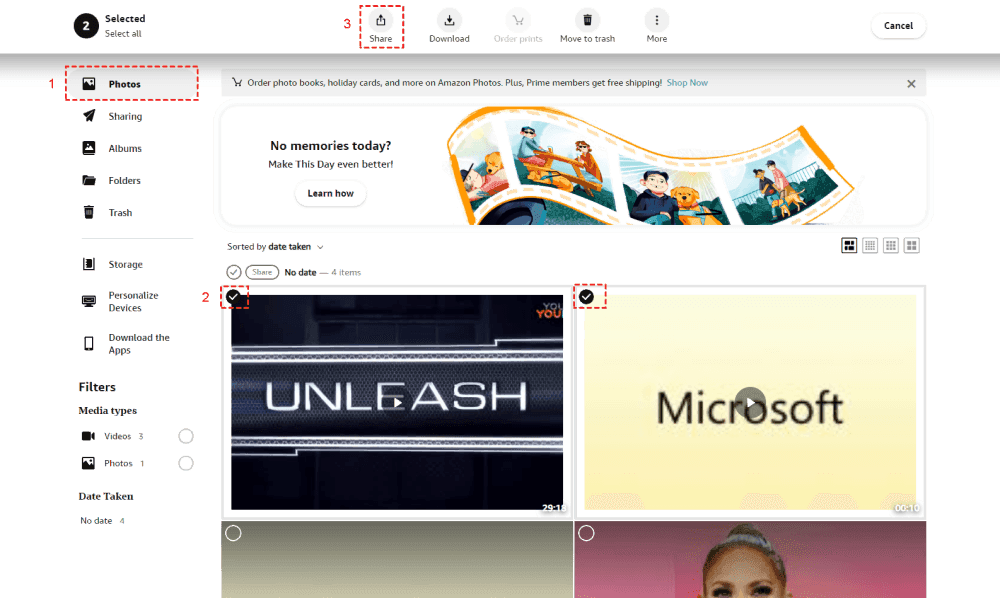Click the Trash can icon in sidebar
1000x598 pixels.
click(89, 212)
